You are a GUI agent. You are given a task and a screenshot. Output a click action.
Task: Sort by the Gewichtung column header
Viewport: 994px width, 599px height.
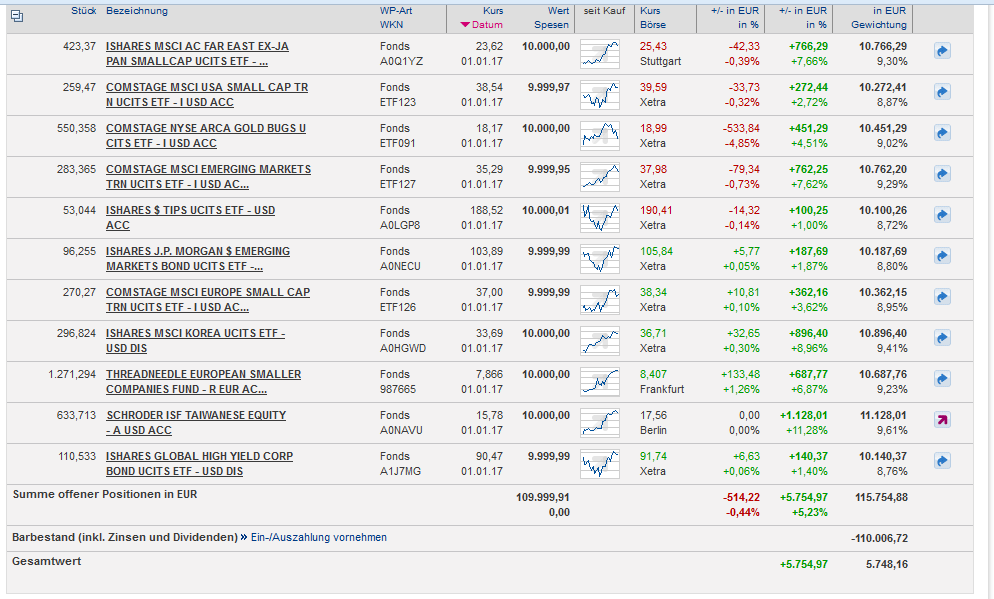coord(879,25)
